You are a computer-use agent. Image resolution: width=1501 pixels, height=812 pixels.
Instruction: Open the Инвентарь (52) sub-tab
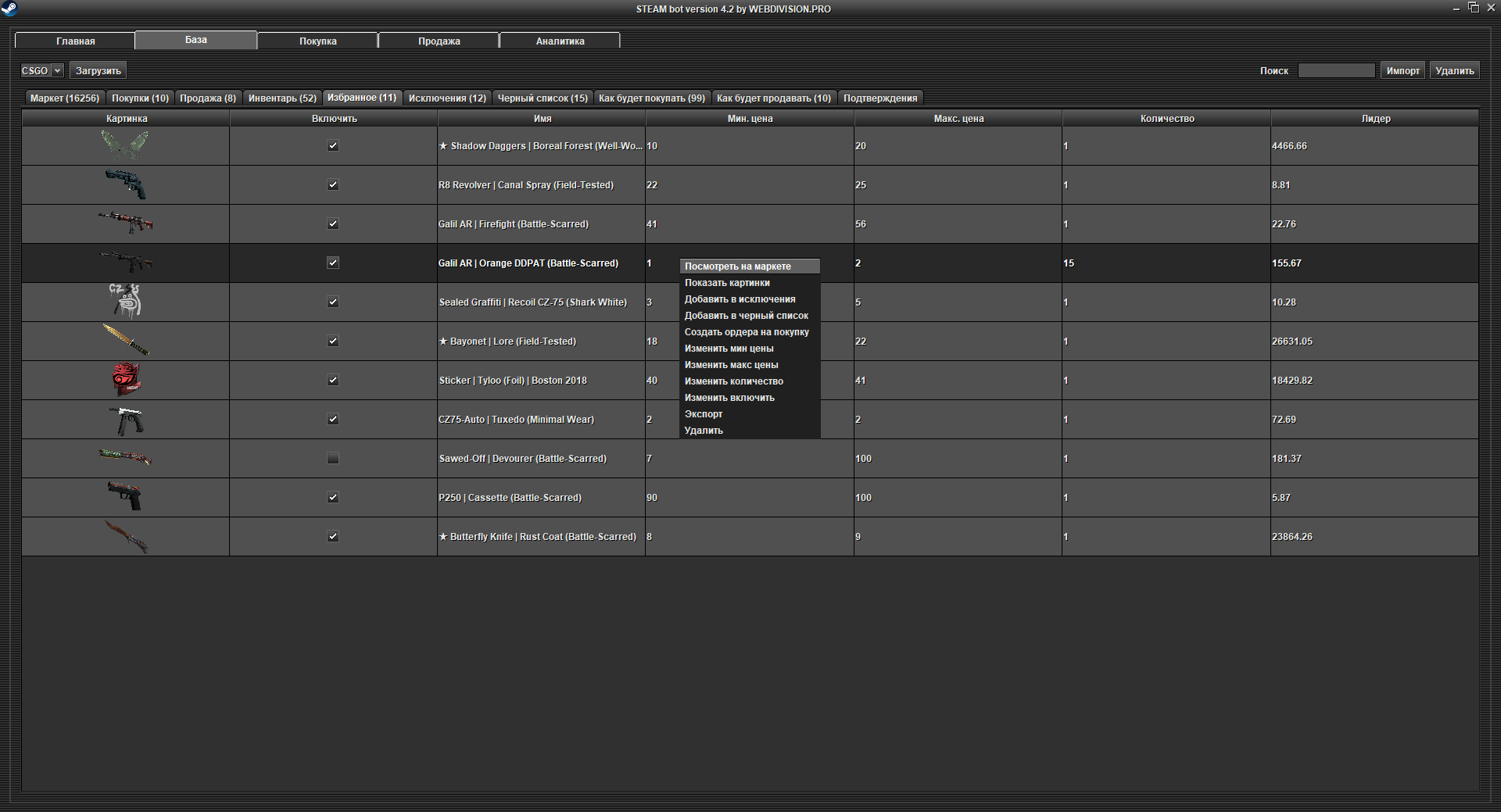(x=282, y=98)
